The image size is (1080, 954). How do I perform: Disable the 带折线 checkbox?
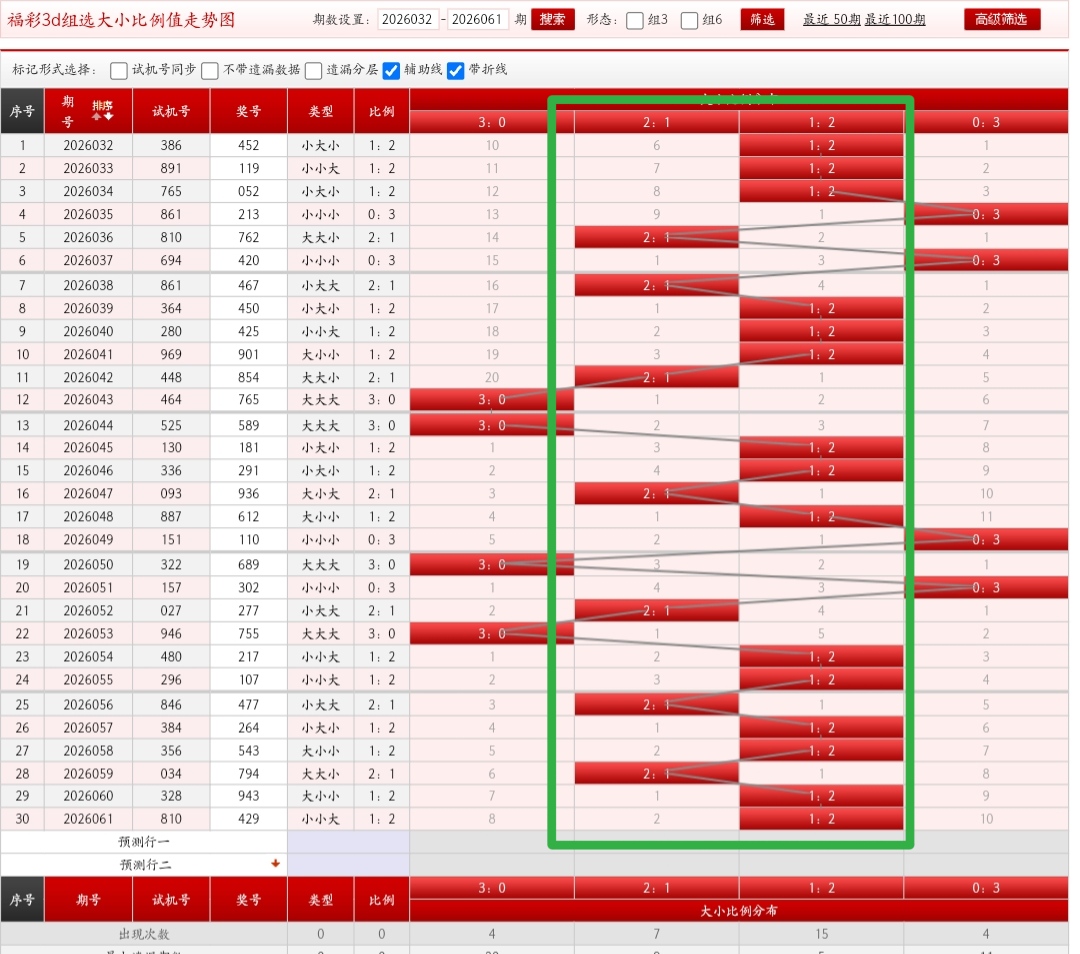click(x=456, y=70)
